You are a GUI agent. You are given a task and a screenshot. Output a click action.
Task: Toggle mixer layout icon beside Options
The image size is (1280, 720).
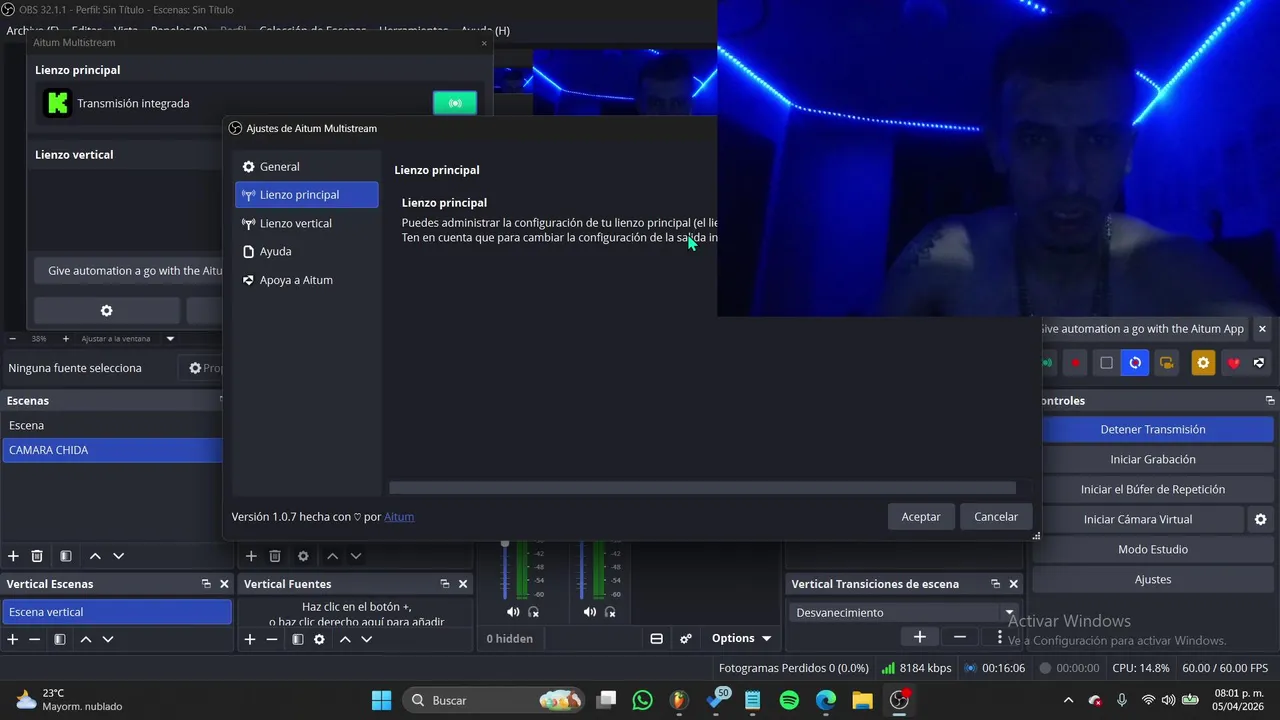click(x=657, y=638)
